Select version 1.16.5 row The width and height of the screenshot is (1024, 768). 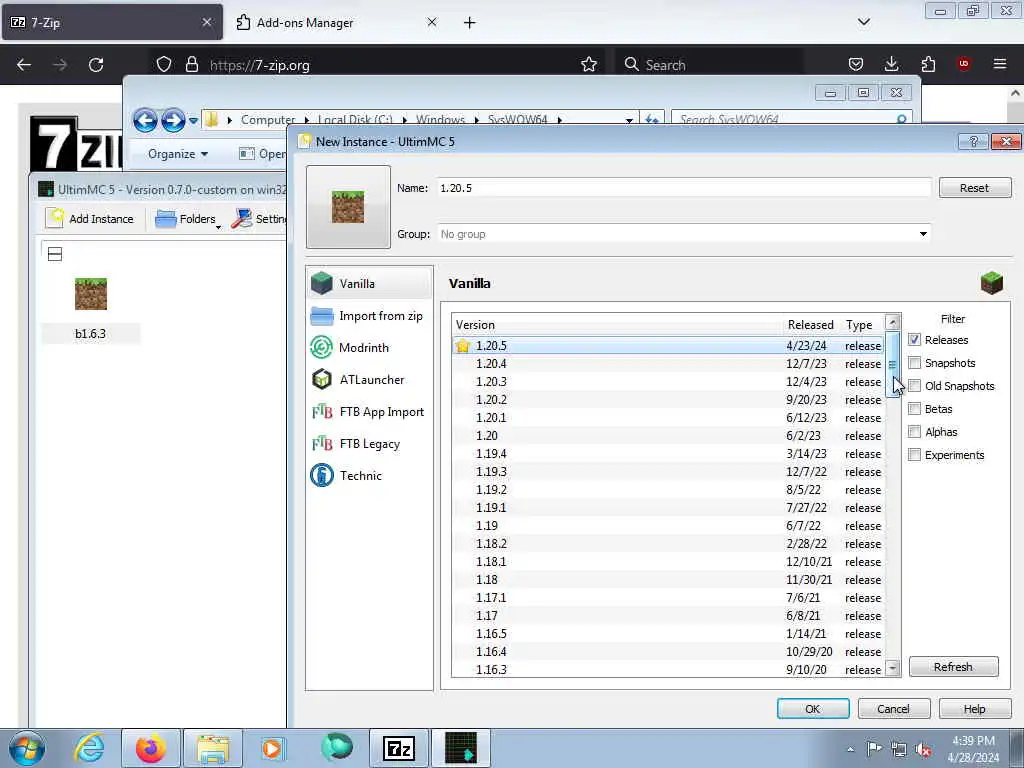click(668, 634)
